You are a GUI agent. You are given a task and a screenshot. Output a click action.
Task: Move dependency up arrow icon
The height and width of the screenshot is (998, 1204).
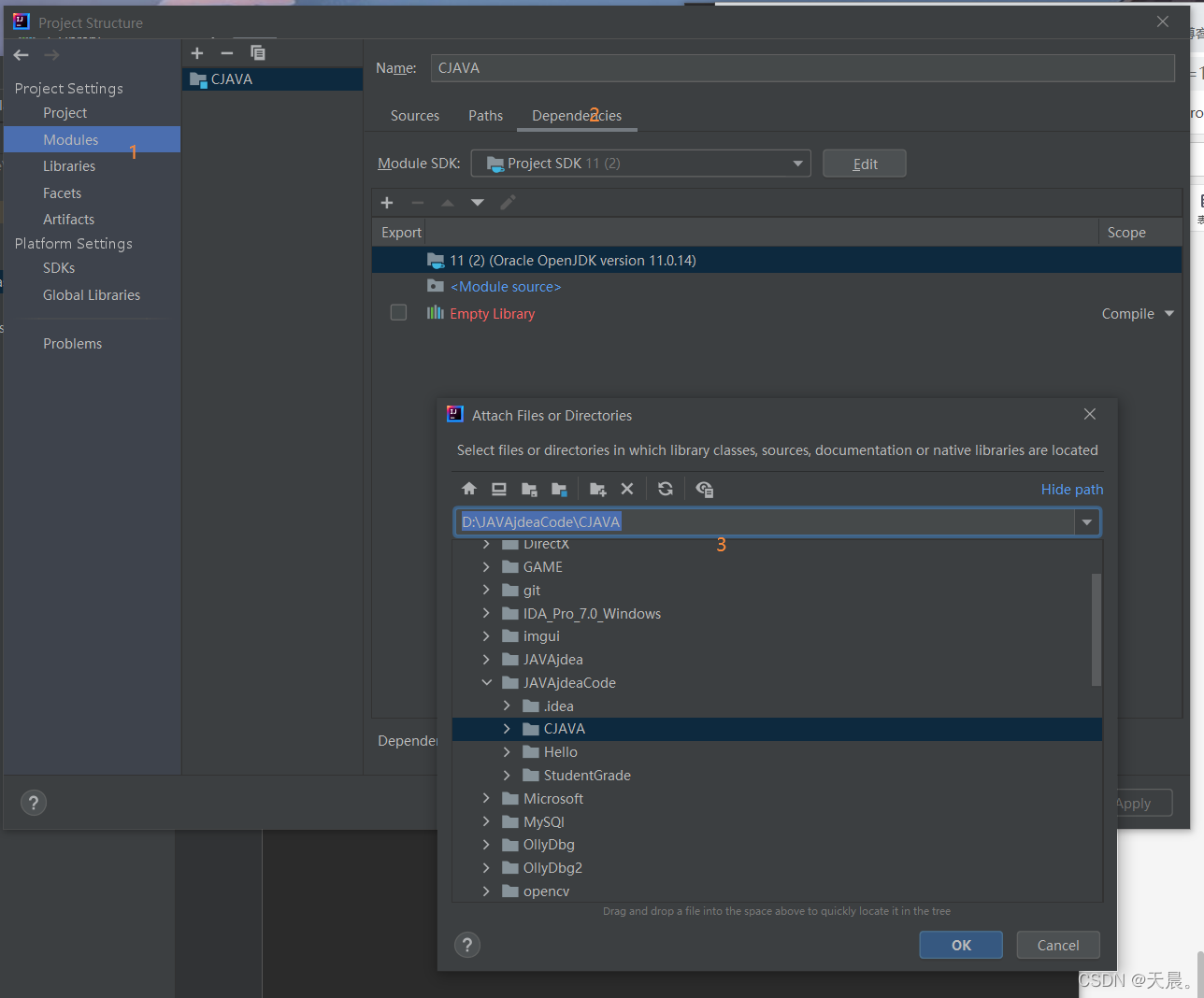(x=448, y=203)
